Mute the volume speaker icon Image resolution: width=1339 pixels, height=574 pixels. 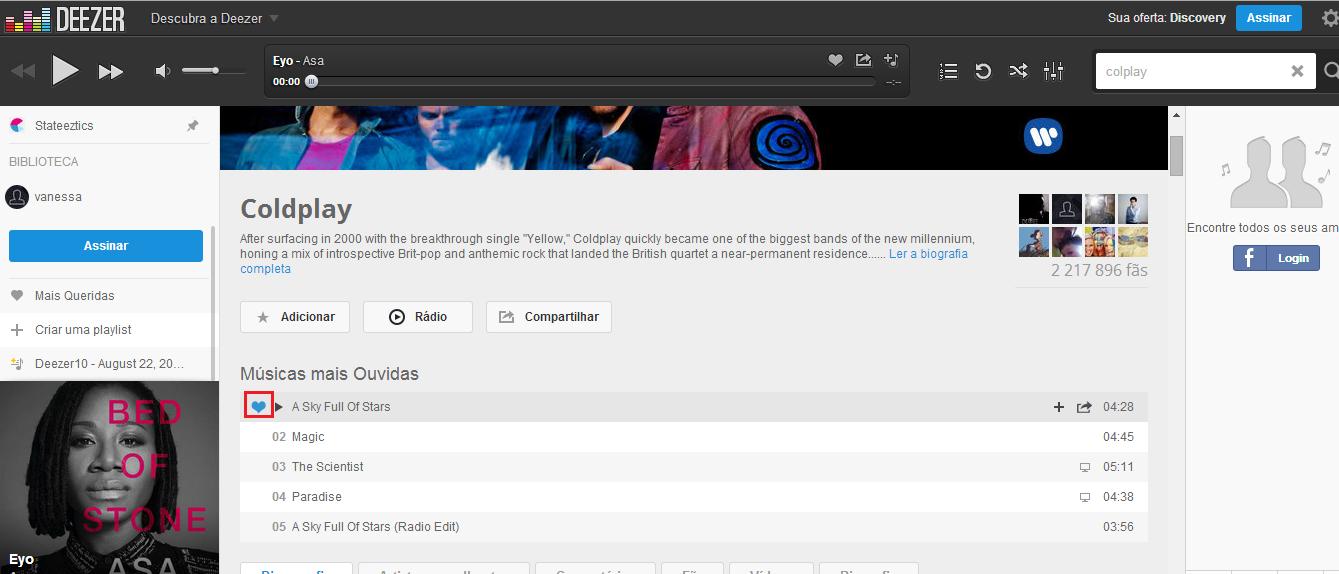pos(163,71)
